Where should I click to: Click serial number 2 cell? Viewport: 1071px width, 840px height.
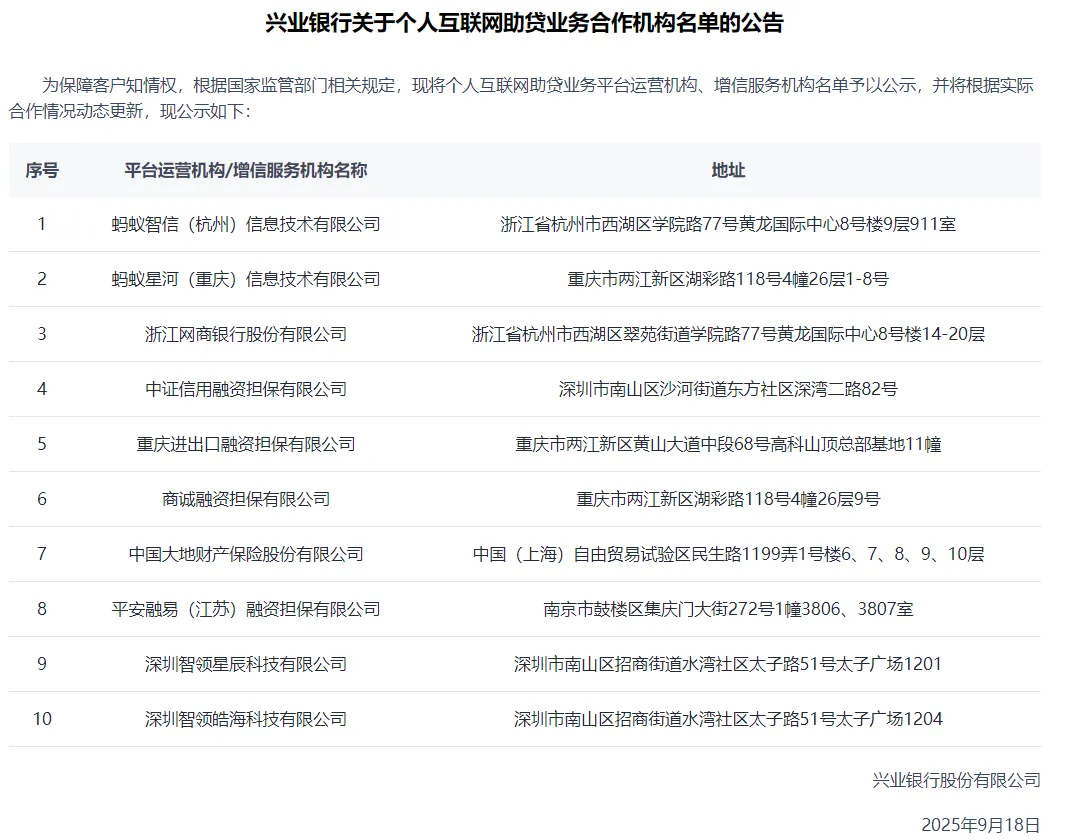click(x=42, y=279)
